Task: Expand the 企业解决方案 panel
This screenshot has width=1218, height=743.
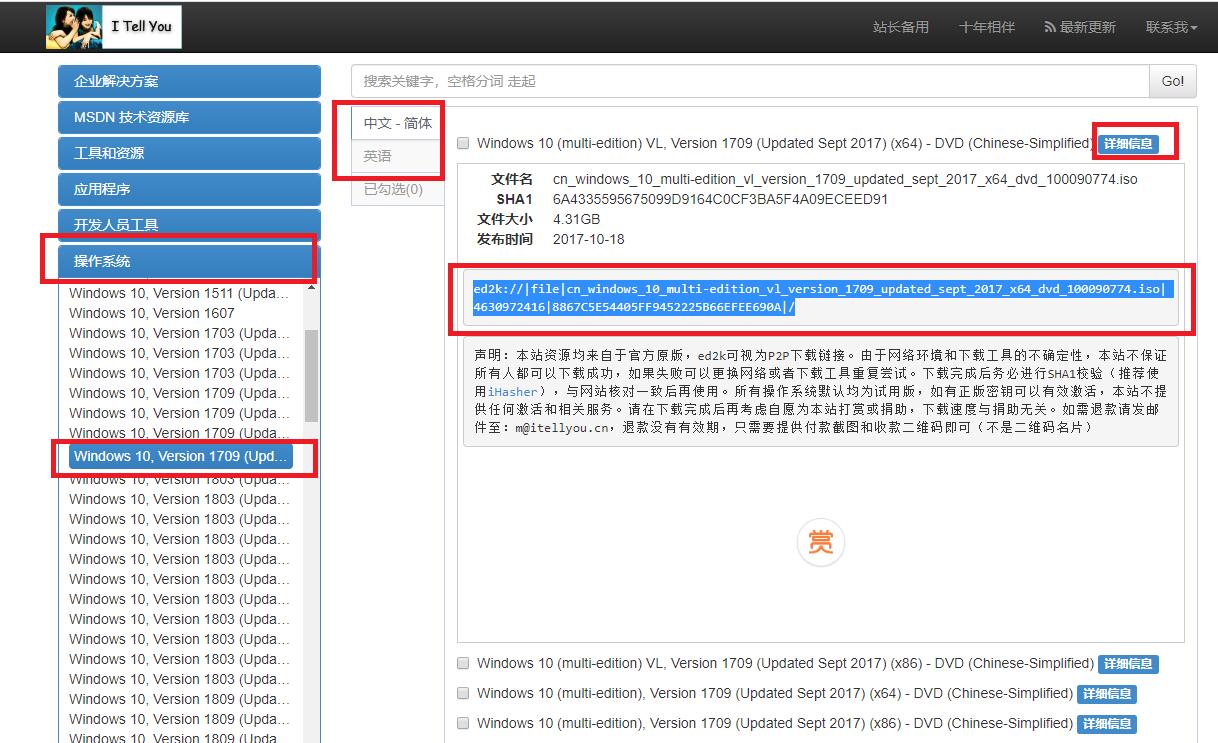Action: click(x=189, y=81)
